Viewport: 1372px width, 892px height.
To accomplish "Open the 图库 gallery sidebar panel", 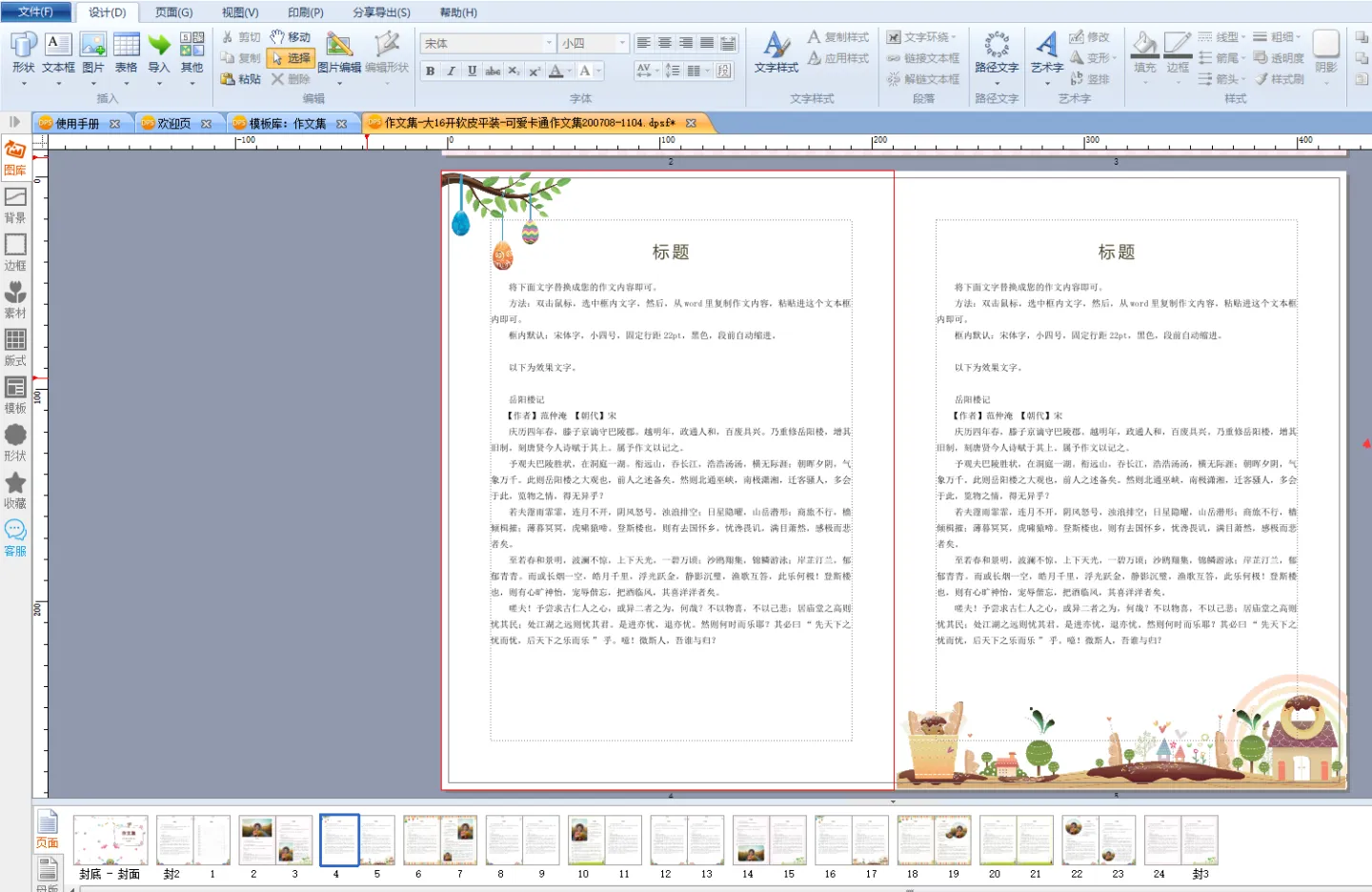I will click(15, 159).
